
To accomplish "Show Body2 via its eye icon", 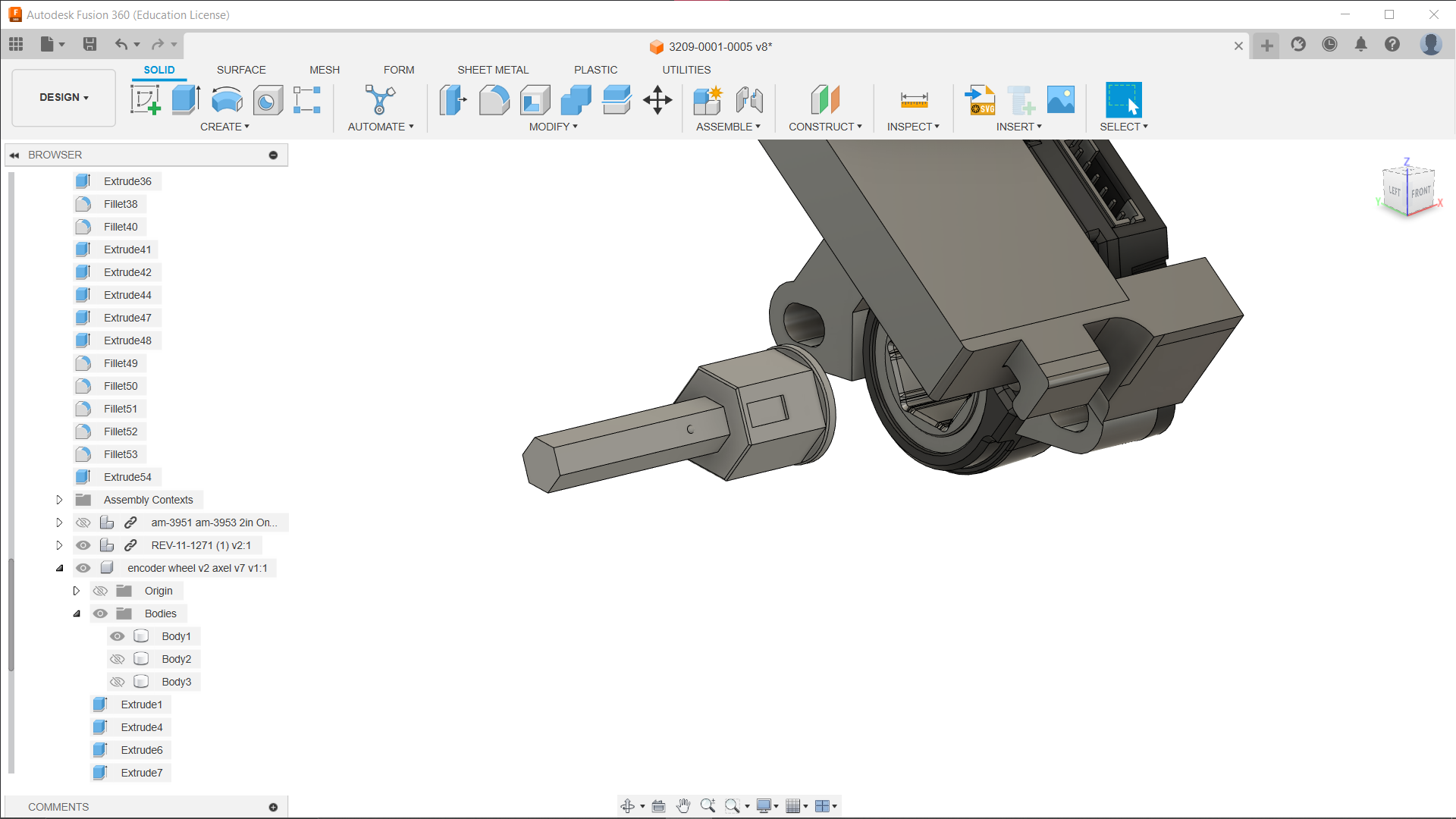I will pos(117,659).
